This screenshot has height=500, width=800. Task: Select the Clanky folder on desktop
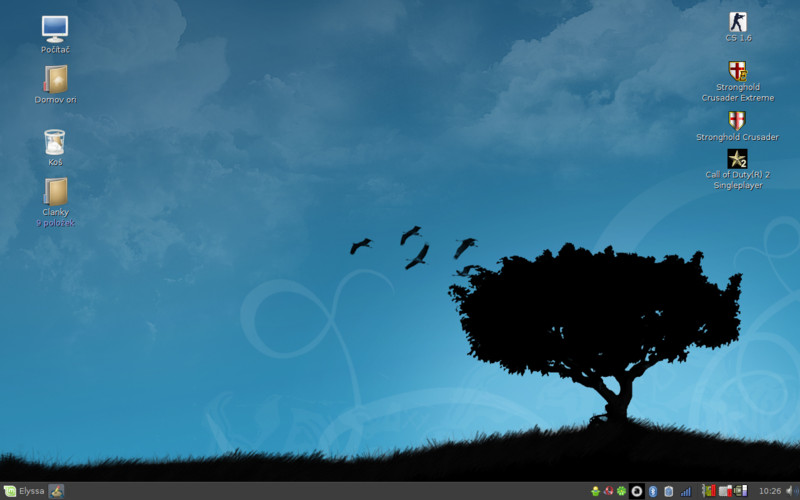point(55,197)
